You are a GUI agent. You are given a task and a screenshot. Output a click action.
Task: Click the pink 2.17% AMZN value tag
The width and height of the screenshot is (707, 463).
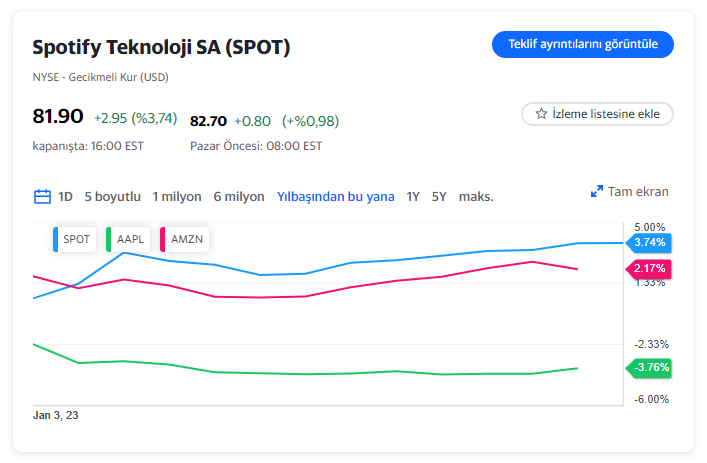(x=648, y=269)
